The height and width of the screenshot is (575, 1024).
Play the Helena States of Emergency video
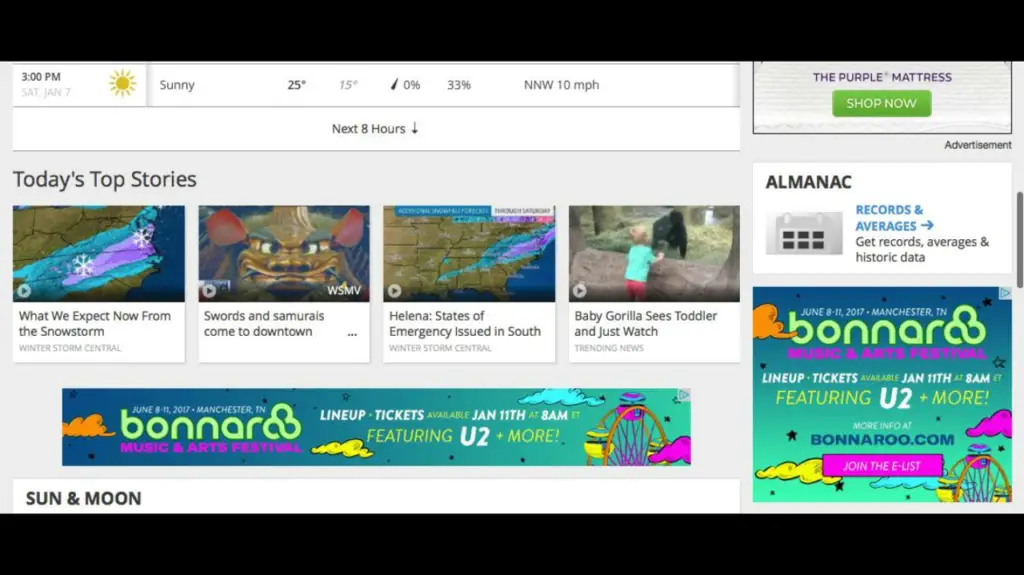coord(394,290)
